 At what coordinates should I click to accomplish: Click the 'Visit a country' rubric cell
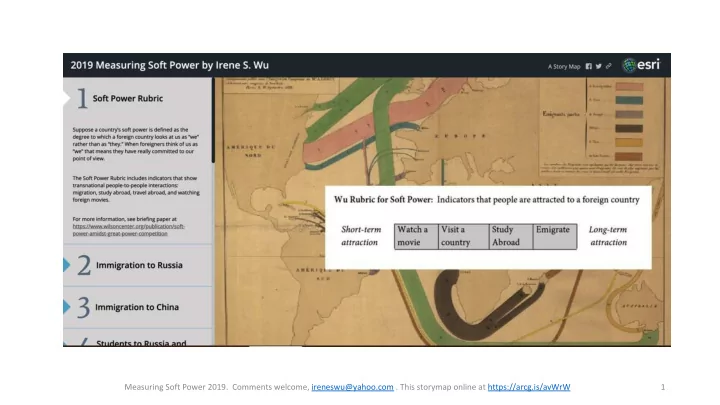463,236
